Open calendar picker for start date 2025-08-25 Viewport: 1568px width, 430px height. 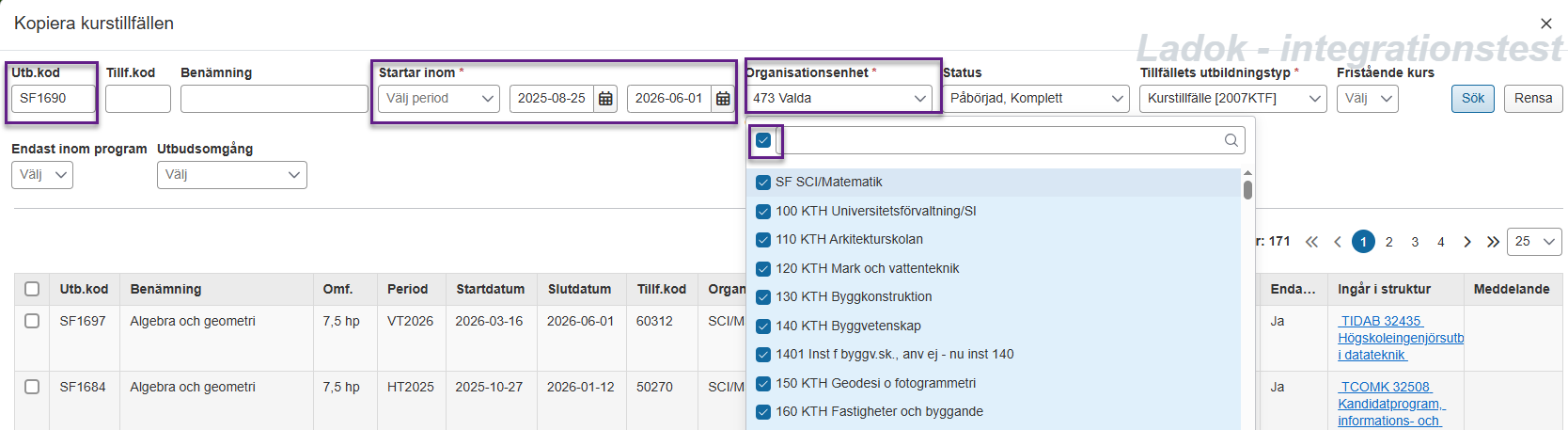pyautogui.click(x=606, y=99)
